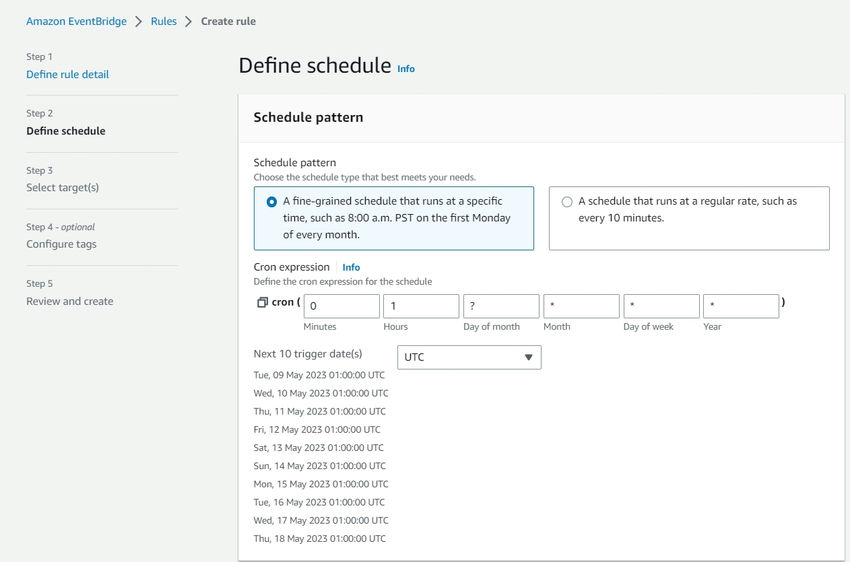This screenshot has height=562, width=850.
Task: Open Info link beside Define schedule heading
Action: (406, 69)
